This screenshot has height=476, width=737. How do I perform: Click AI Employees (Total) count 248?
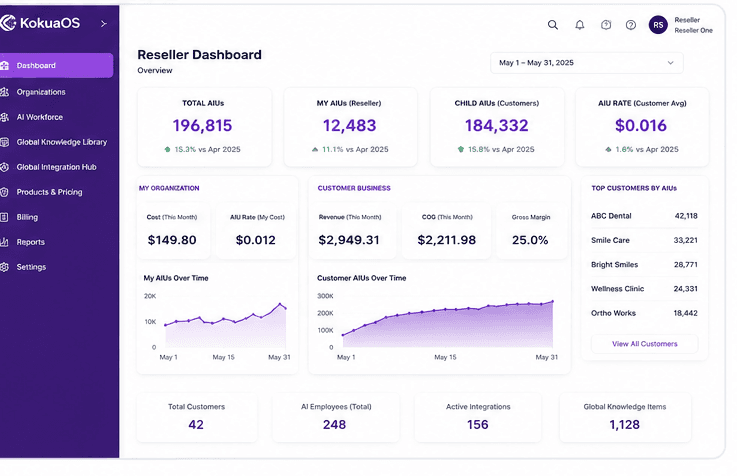pyautogui.click(x=334, y=425)
